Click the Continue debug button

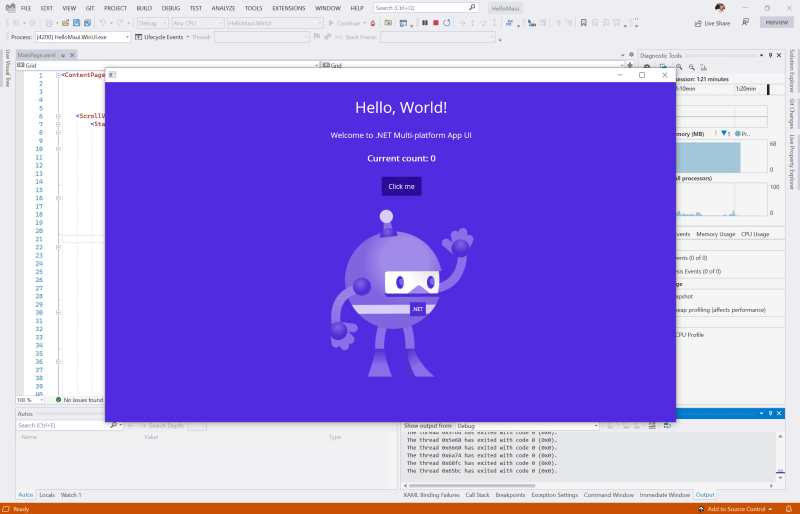pyautogui.click(x=344, y=23)
